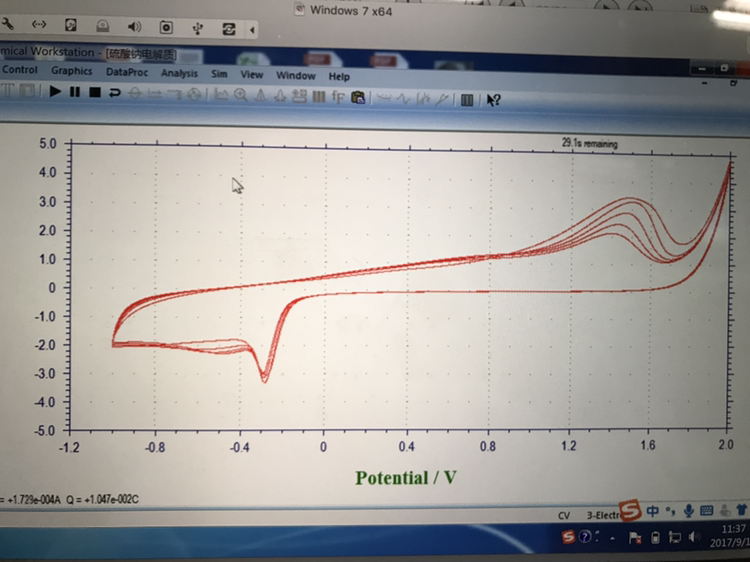This screenshot has height=562, width=750.
Task: Click the Run experiment play button
Action: [x=55, y=91]
